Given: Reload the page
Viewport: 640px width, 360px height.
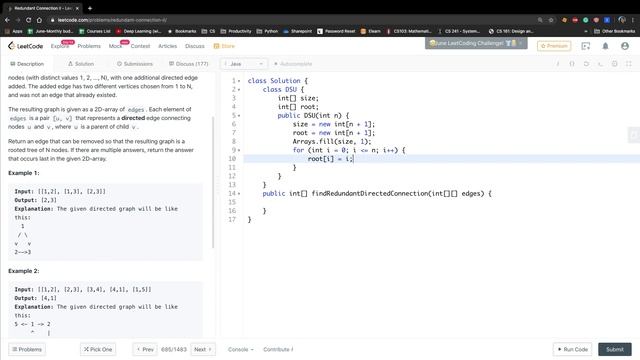Looking at the screenshot, I should (x=28, y=20).
